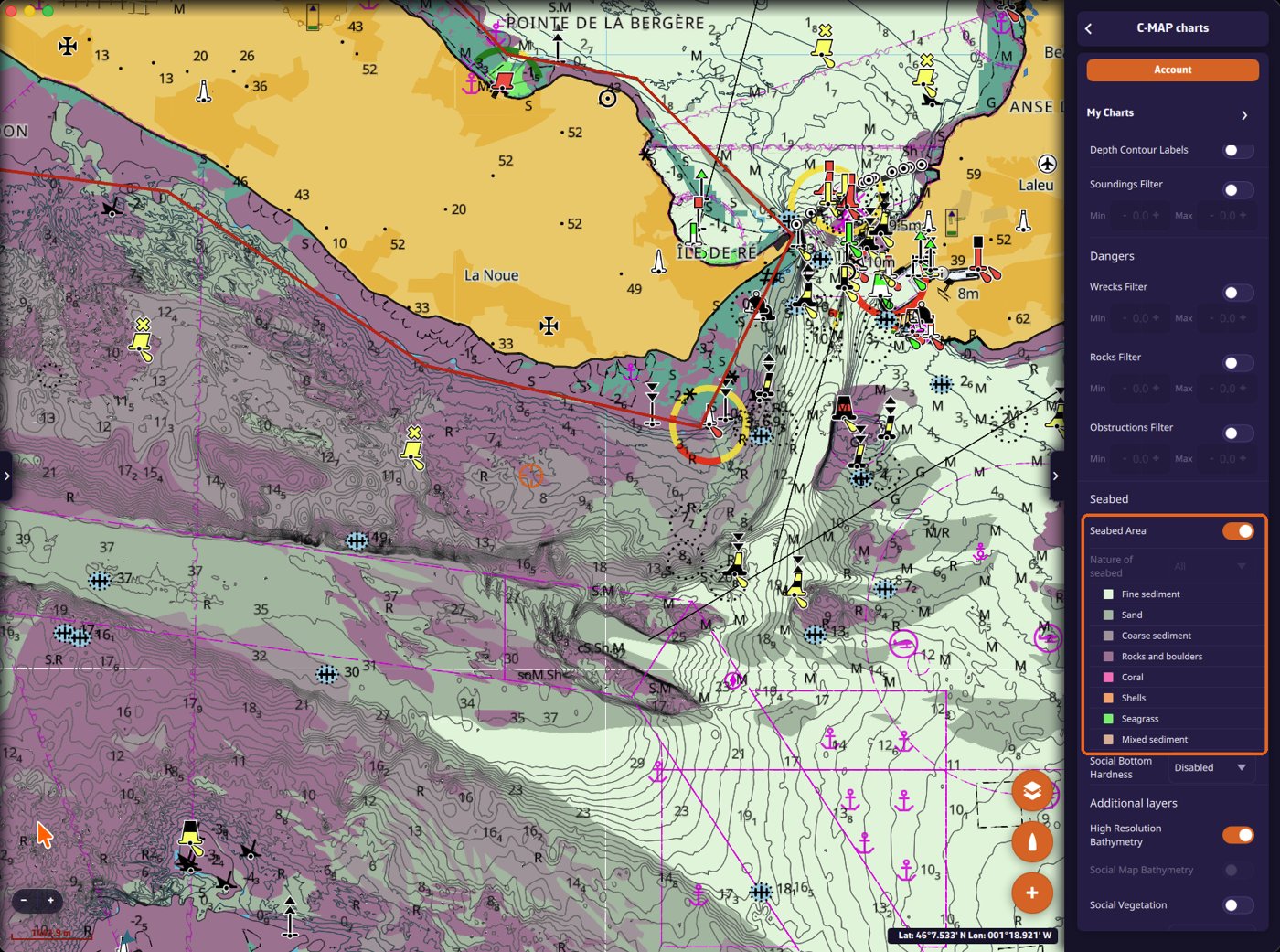
Task: Click the Mixed sediment legend label
Action: [1155, 740]
